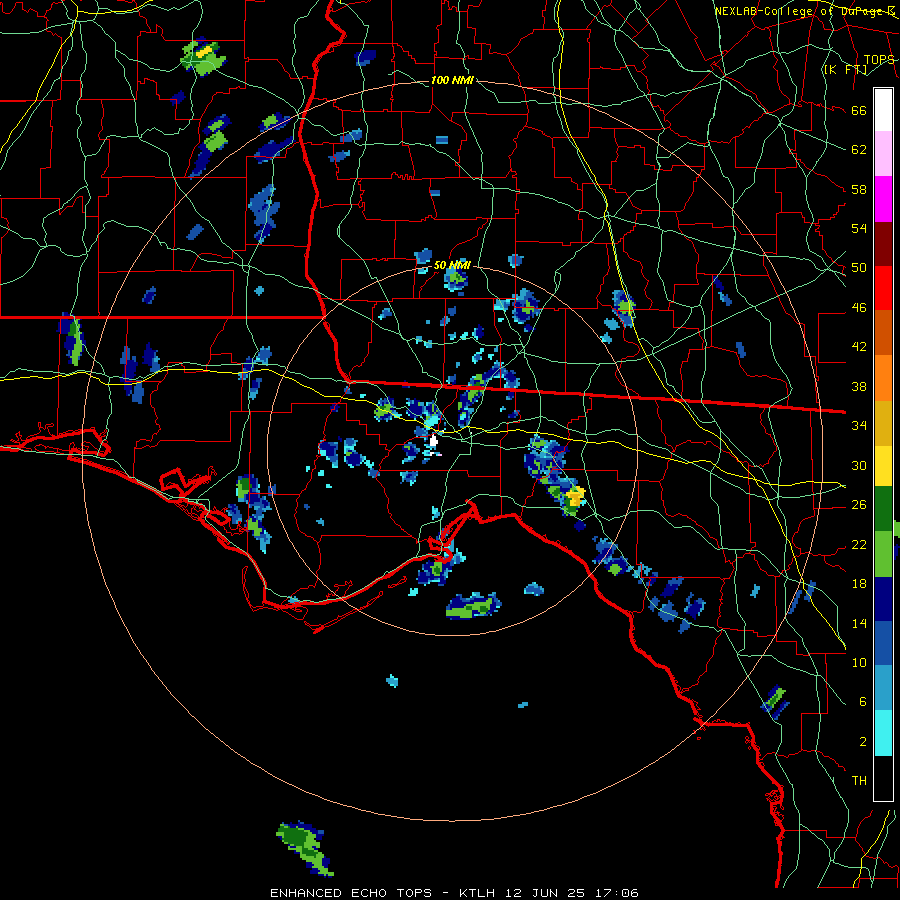The height and width of the screenshot is (900, 900).
Task: Click the "10" legend value
Action: (859, 662)
